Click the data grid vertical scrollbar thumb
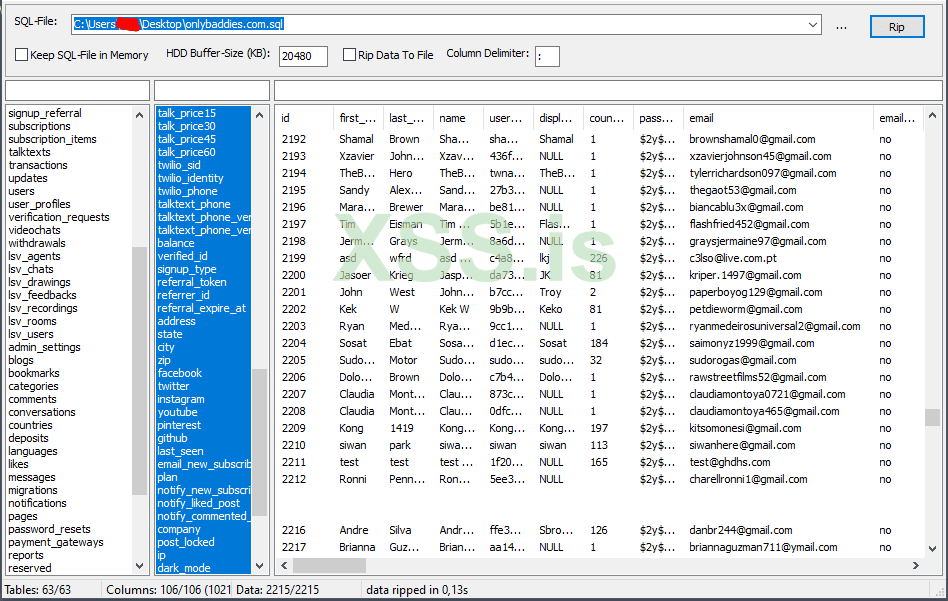This screenshot has height=601, width=948. [x=932, y=417]
